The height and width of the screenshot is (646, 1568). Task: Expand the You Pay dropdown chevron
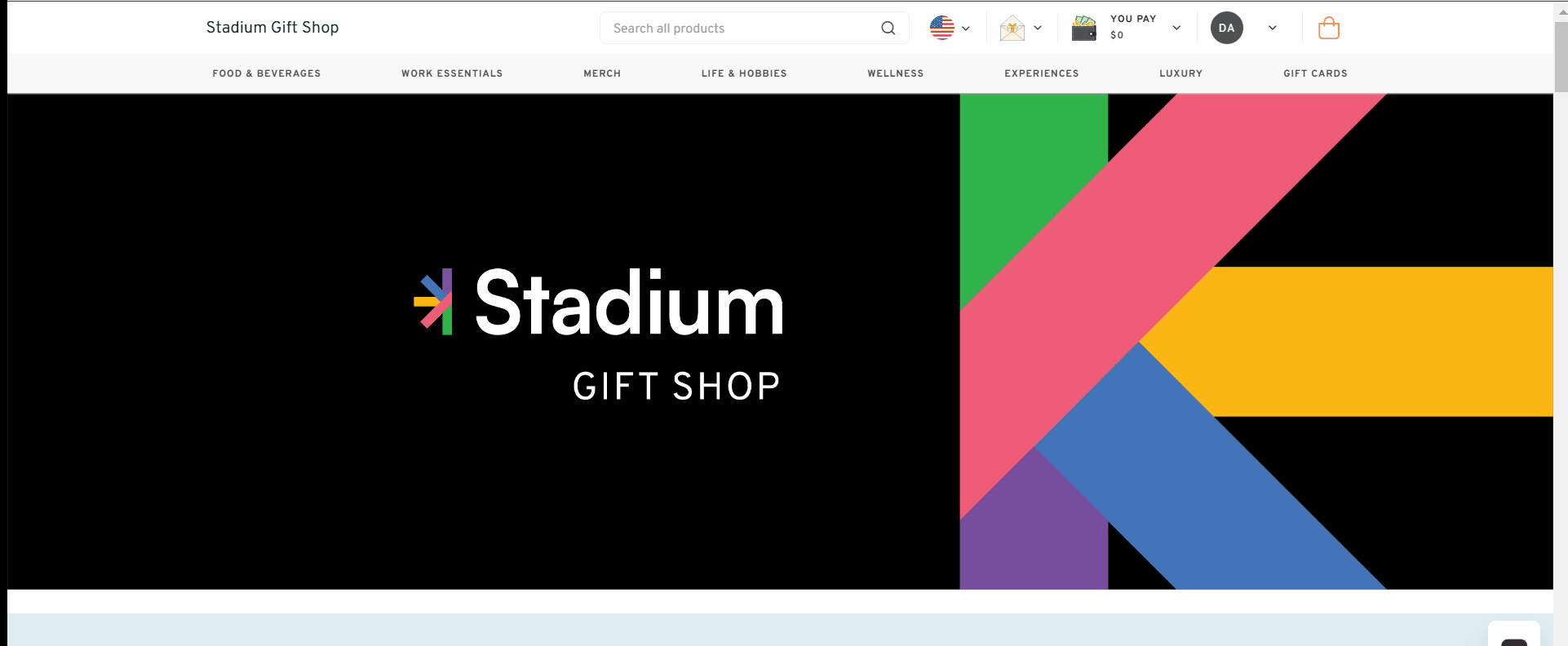coord(1176,28)
